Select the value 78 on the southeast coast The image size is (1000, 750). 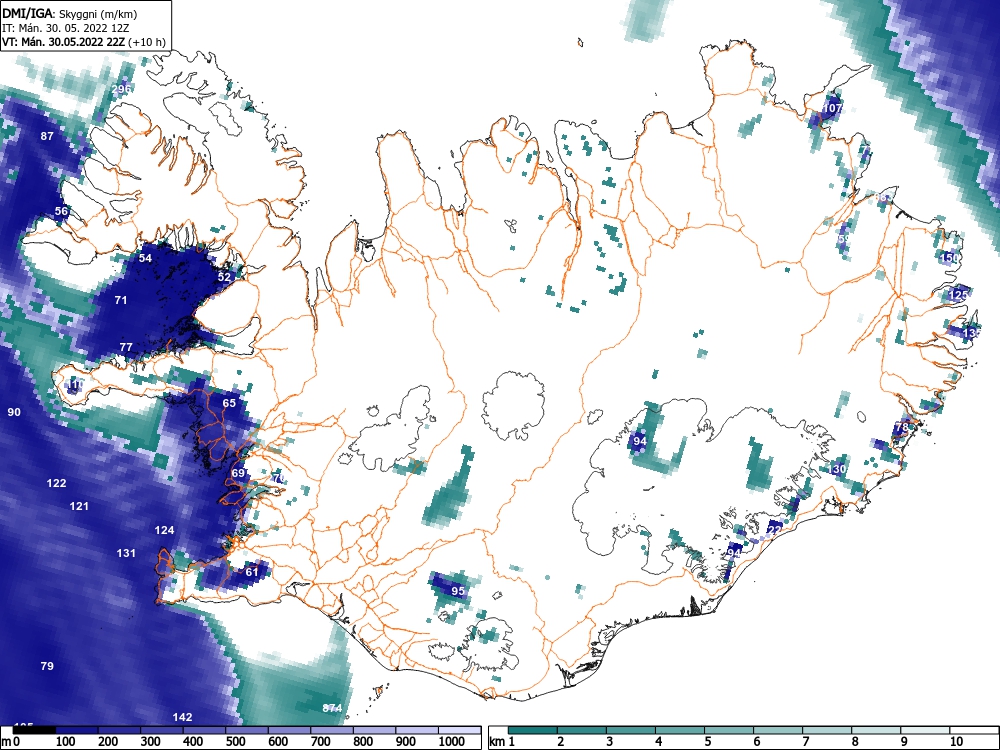click(x=902, y=427)
